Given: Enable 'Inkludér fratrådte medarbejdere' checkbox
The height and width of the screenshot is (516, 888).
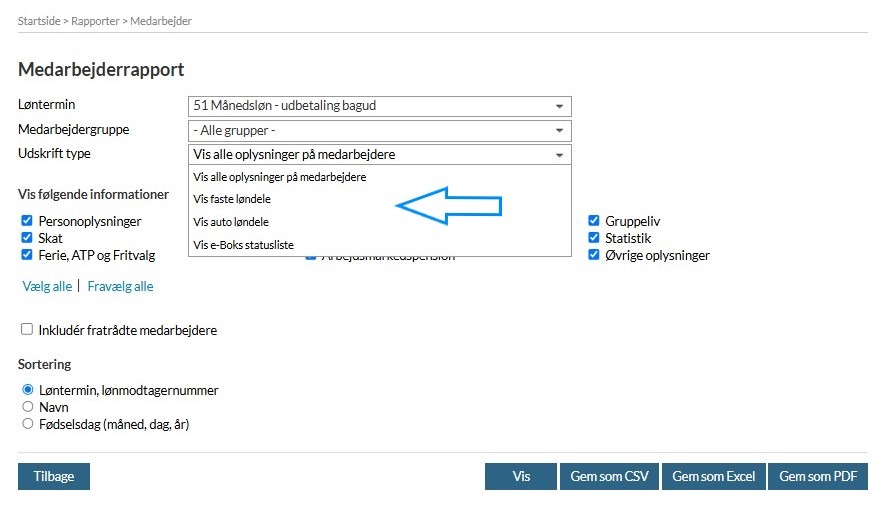Looking at the screenshot, I should point(28,329).
